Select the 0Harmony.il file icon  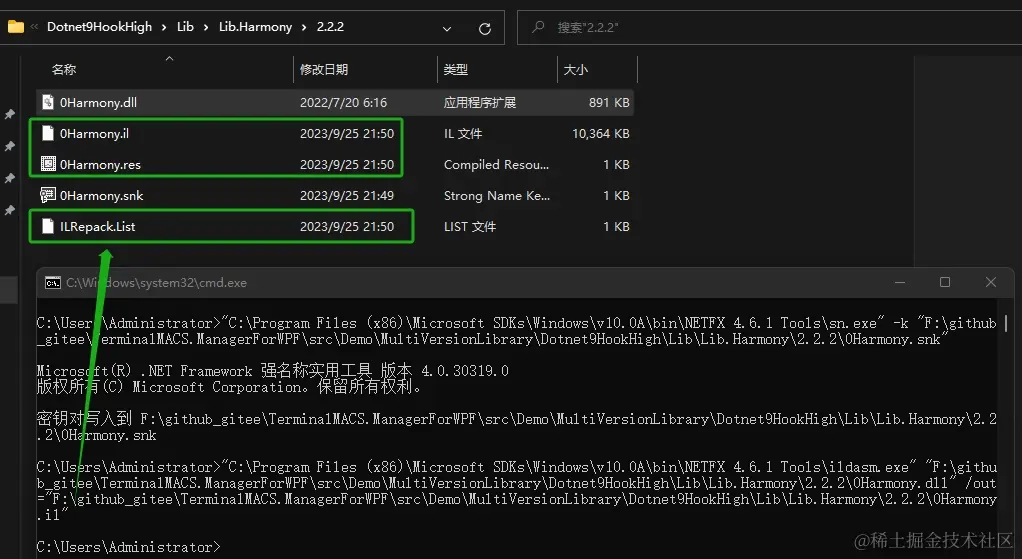[48, 133]
